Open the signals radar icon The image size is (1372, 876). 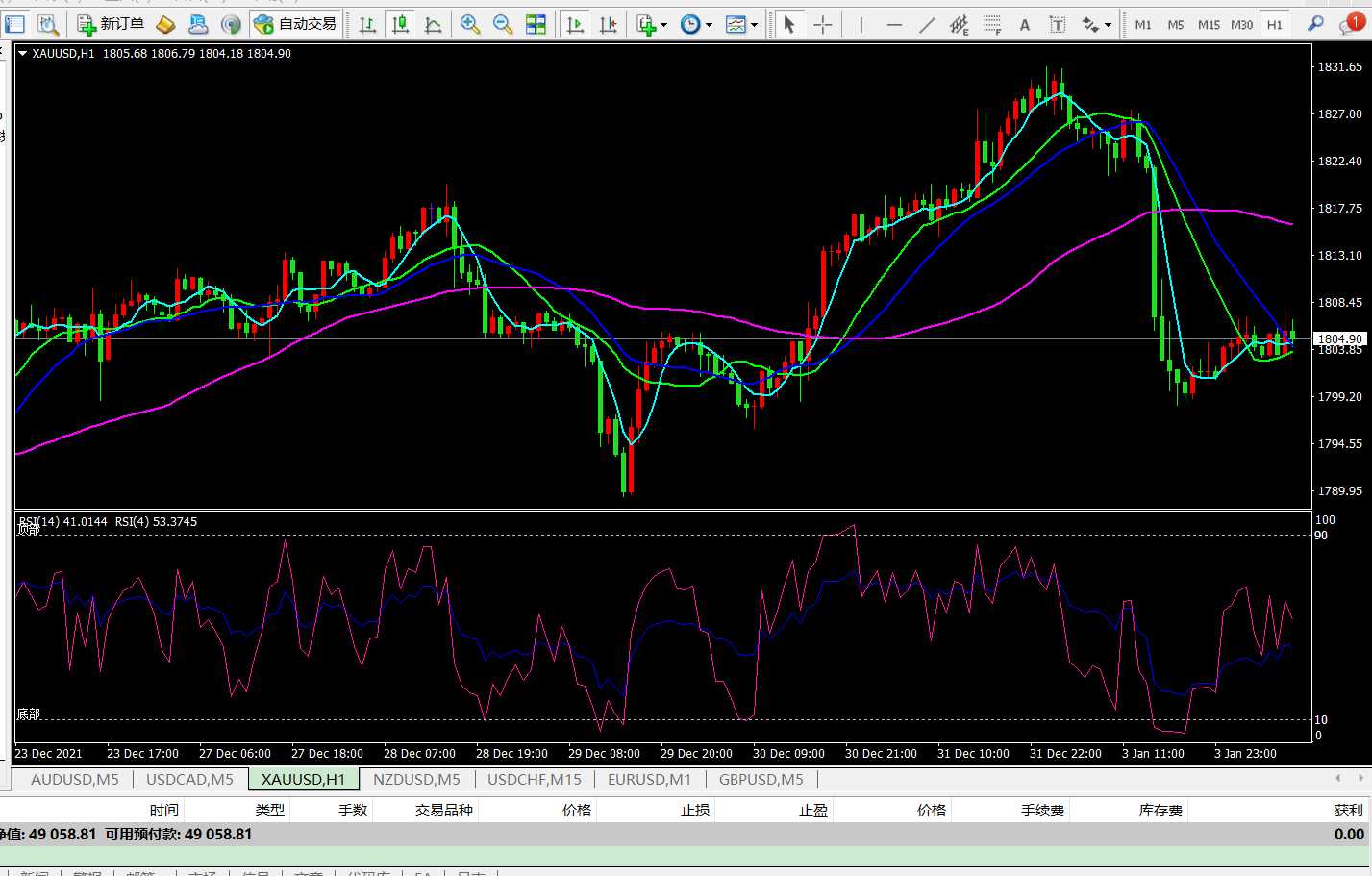[x=231, y=24]
